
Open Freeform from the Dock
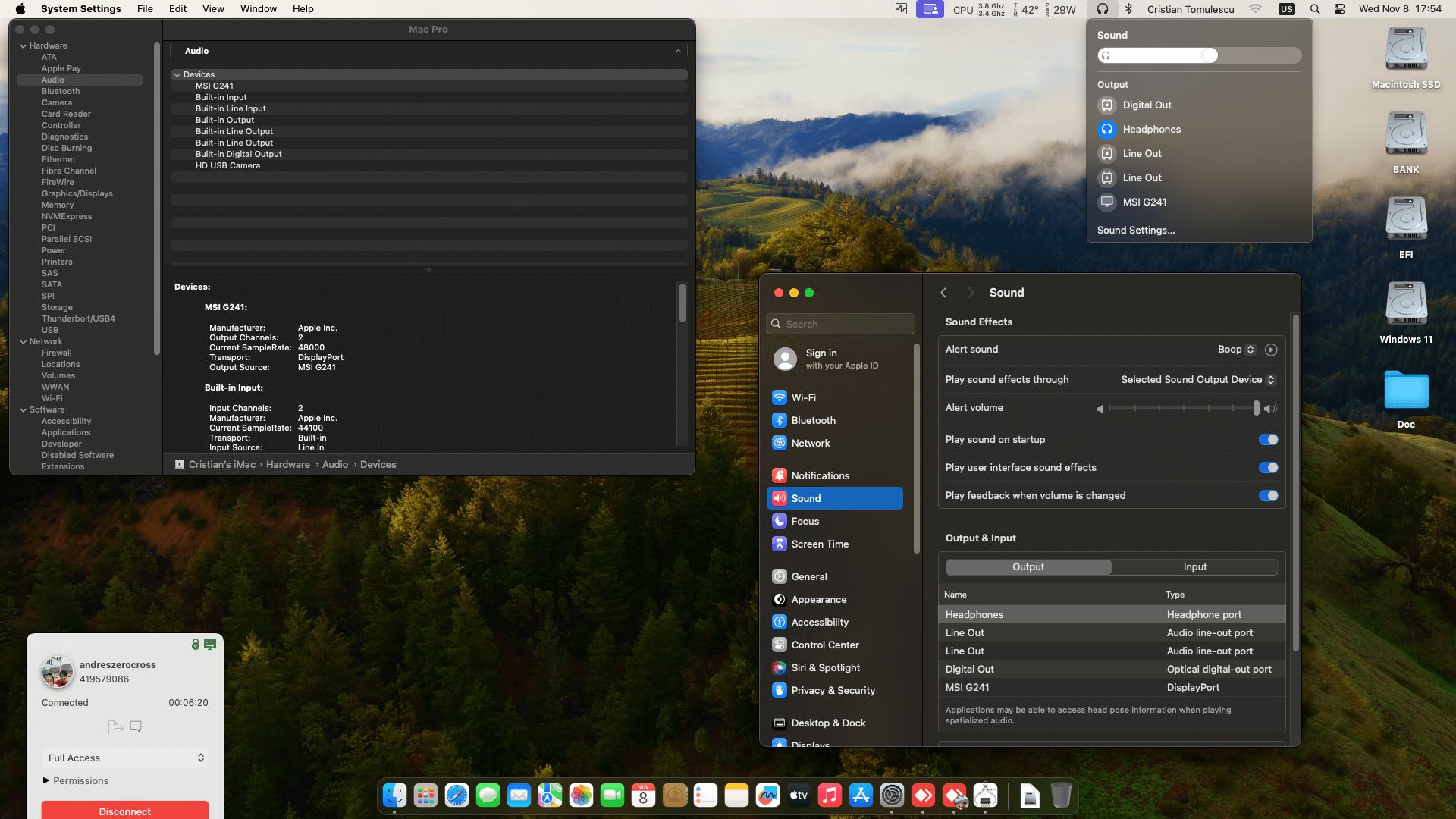[767, 795]
